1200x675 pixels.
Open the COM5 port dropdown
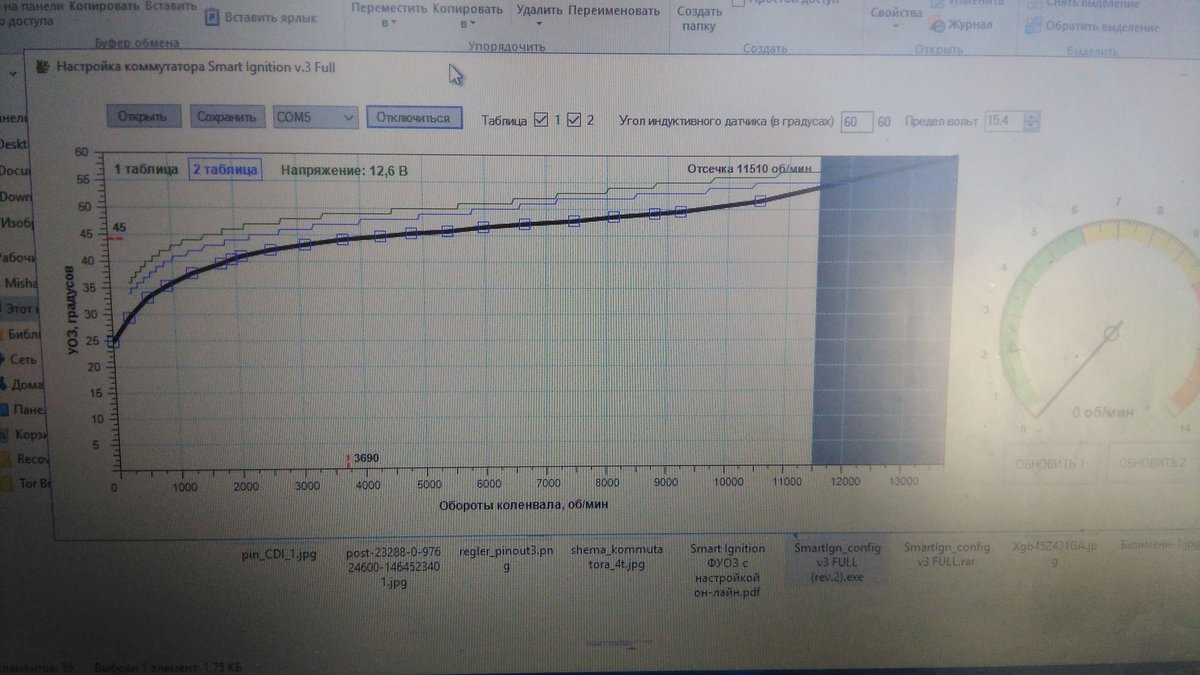(316, 117)
